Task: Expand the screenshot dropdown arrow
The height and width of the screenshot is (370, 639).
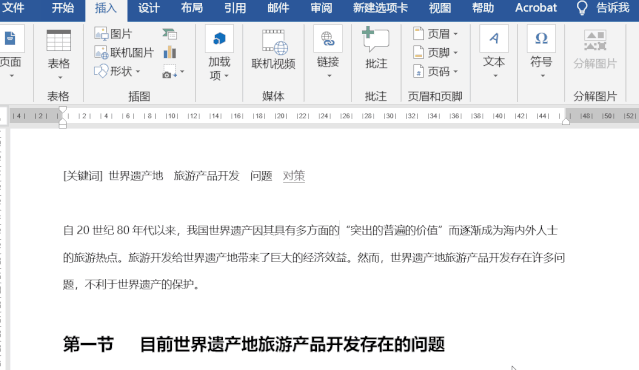Action: (182, 72)
